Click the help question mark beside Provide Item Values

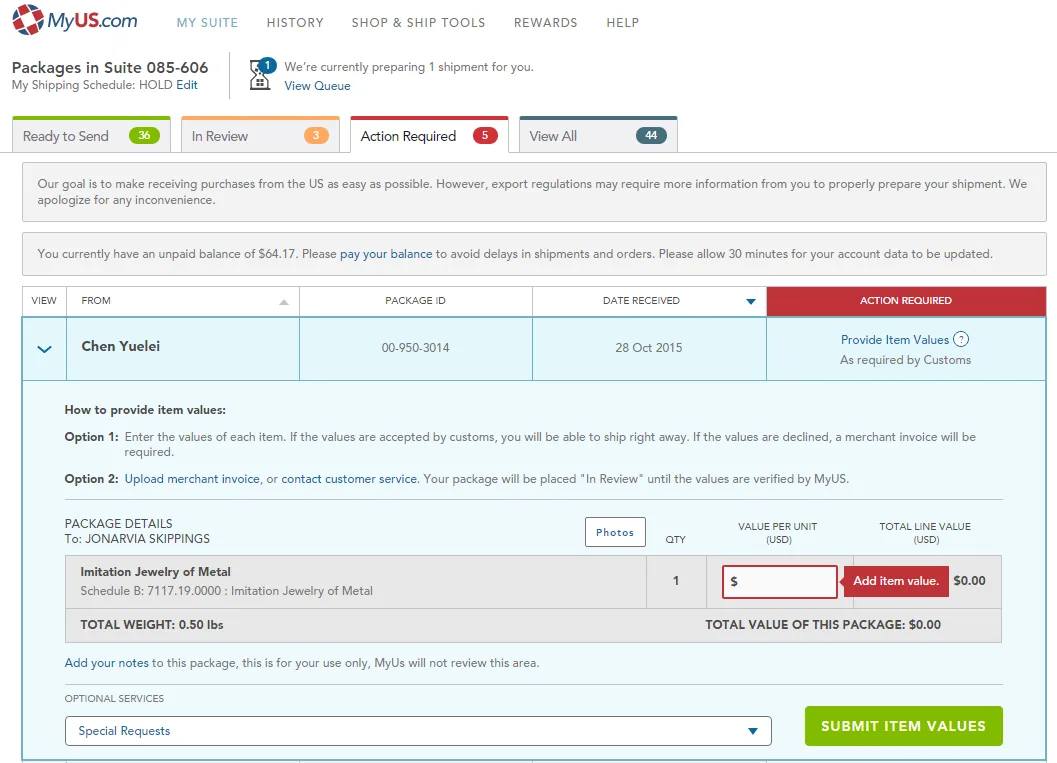point(960,339)
